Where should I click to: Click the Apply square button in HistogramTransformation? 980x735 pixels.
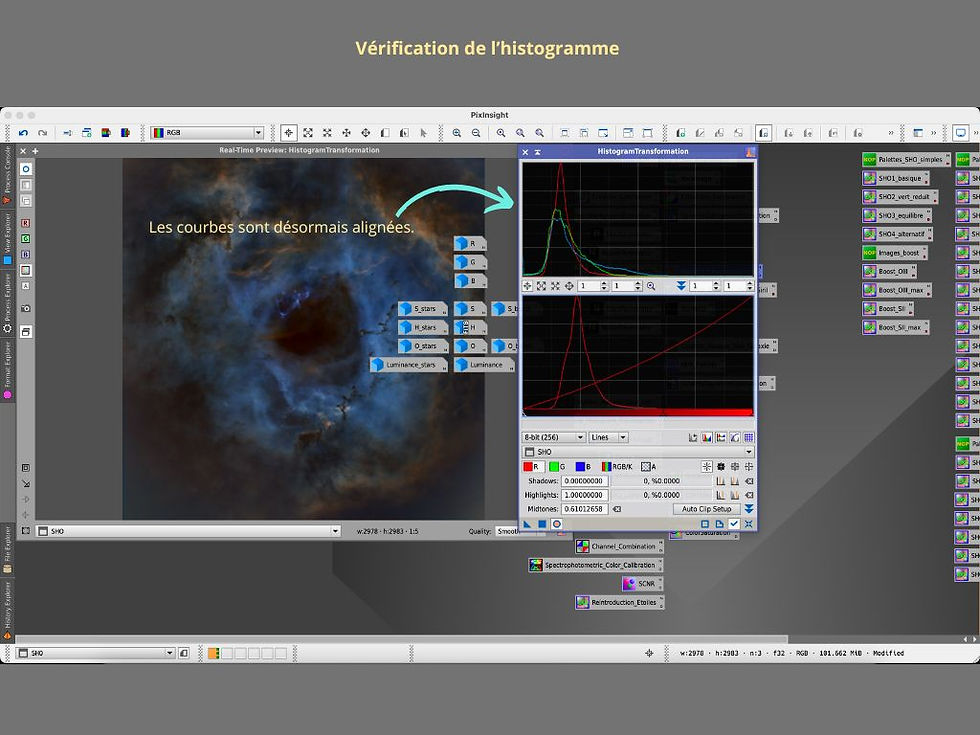542,524
